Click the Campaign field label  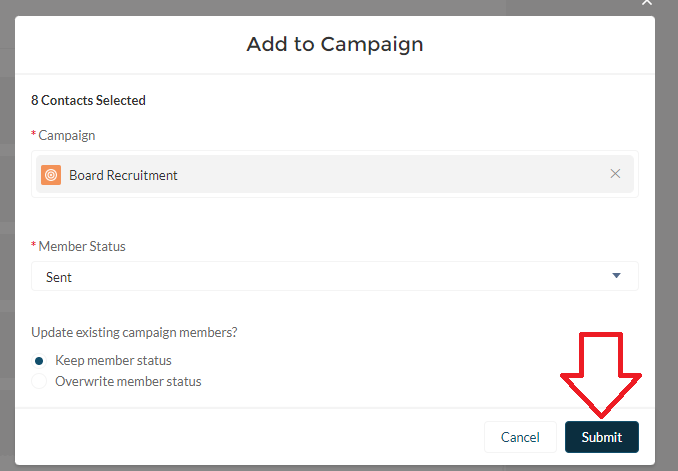click(x=66, y=135)
